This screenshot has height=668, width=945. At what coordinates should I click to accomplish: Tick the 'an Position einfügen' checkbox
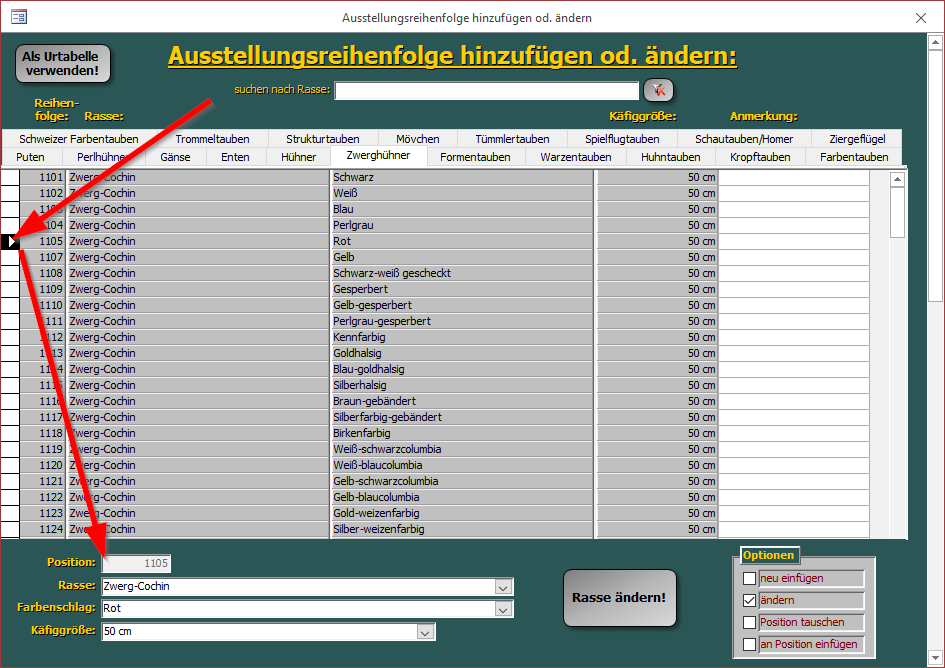[750, 645]
